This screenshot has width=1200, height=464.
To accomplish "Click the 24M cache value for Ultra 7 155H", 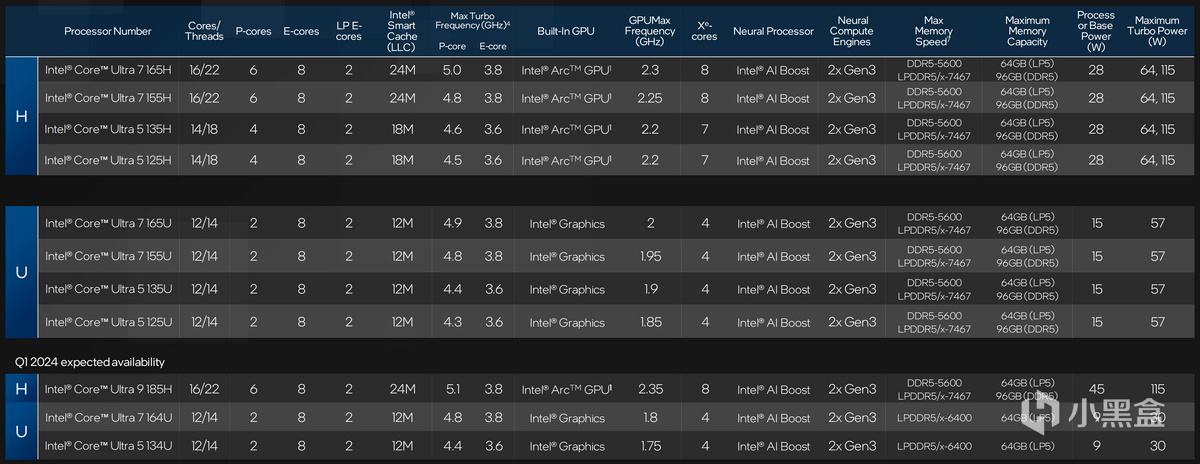I will (x=403, y=99).
